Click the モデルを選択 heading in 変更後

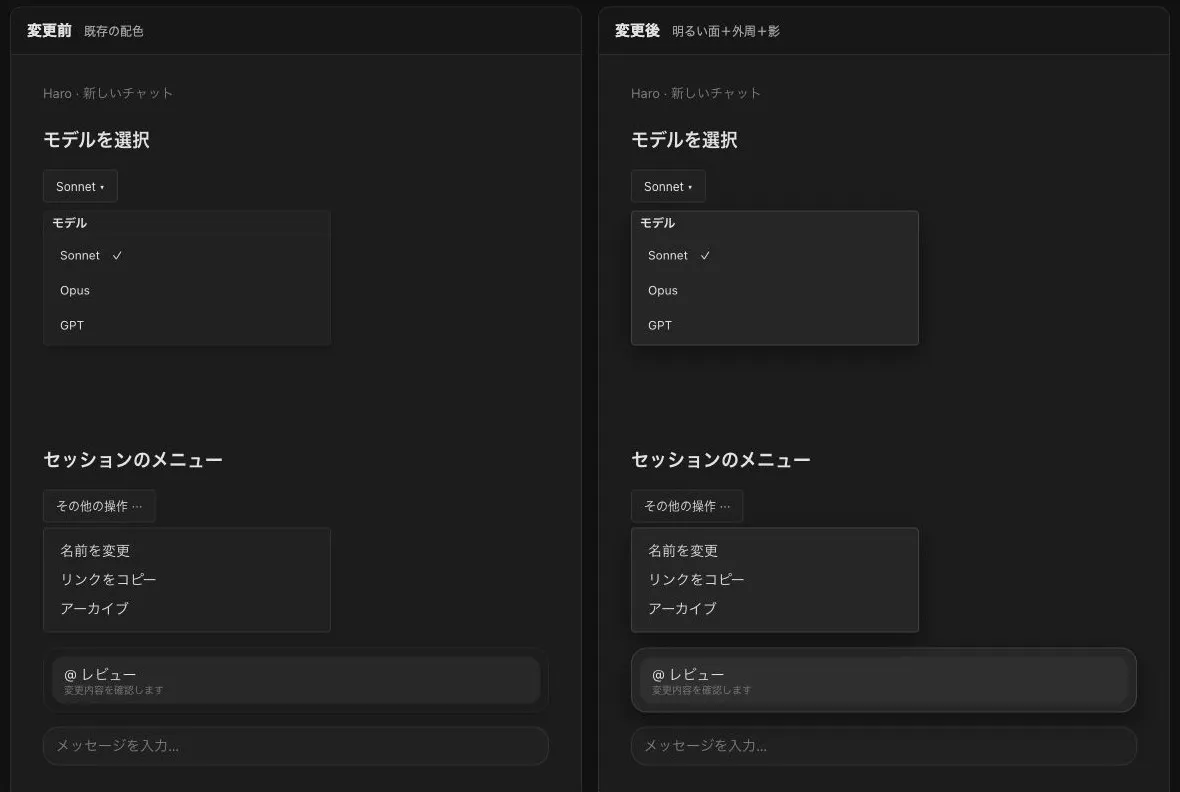(684, 140)
